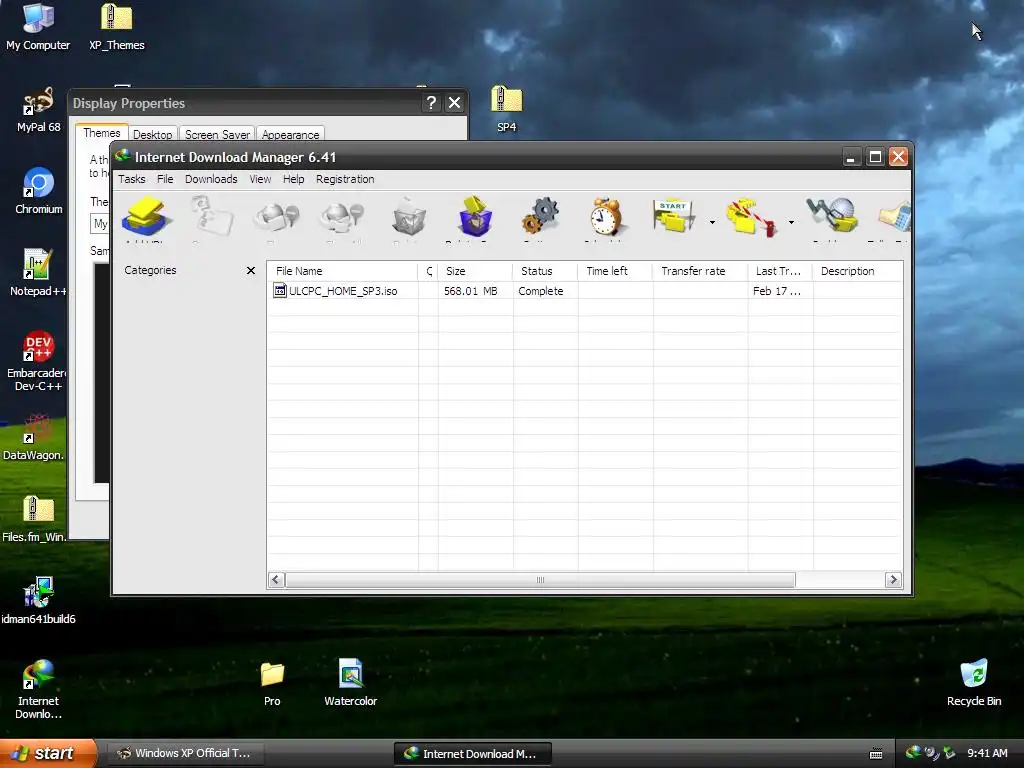Open the SP4 zip folder icon
Screen dimensions: 1024x768
point(506,110)
